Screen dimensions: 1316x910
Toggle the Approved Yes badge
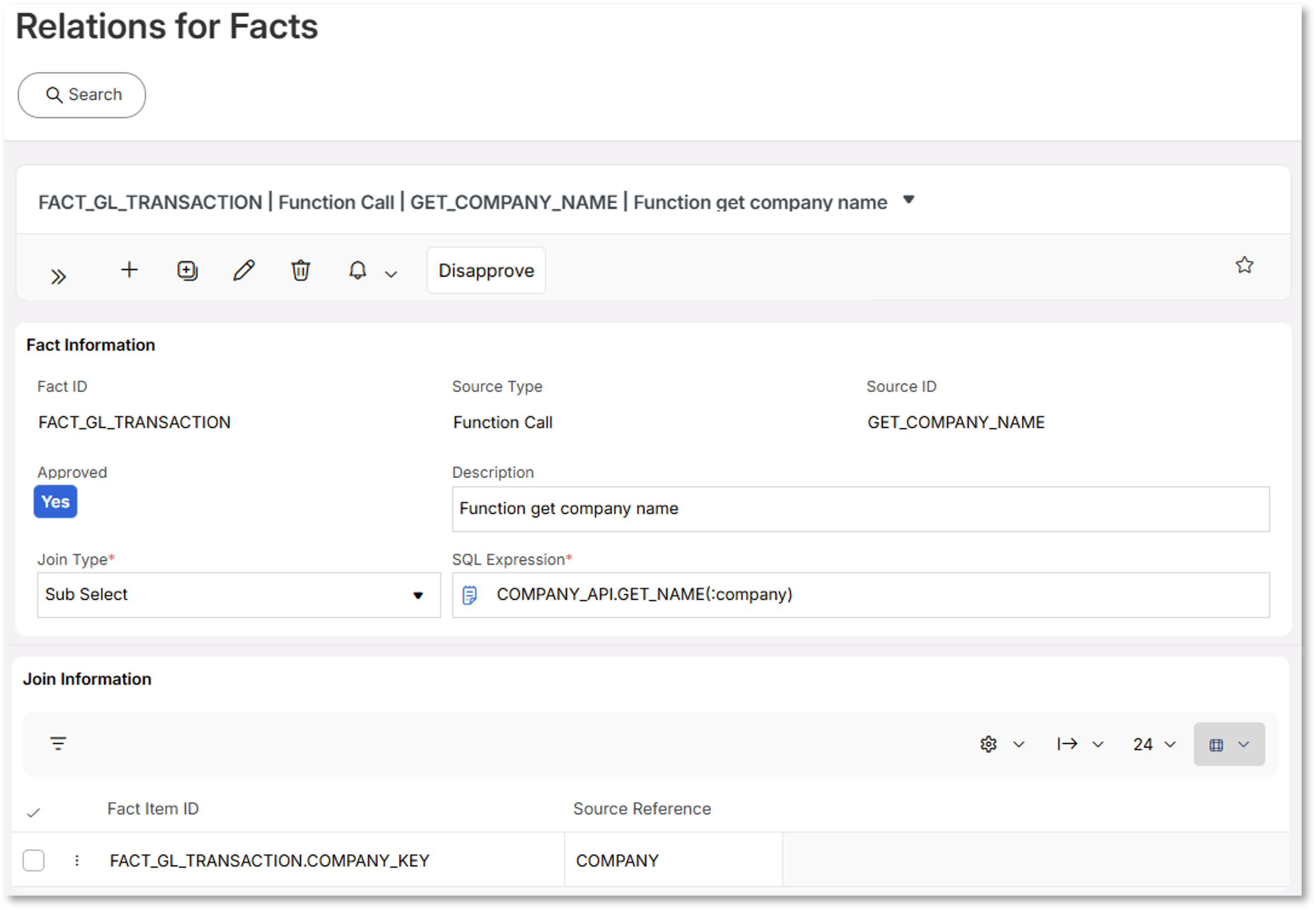(55, 502)
